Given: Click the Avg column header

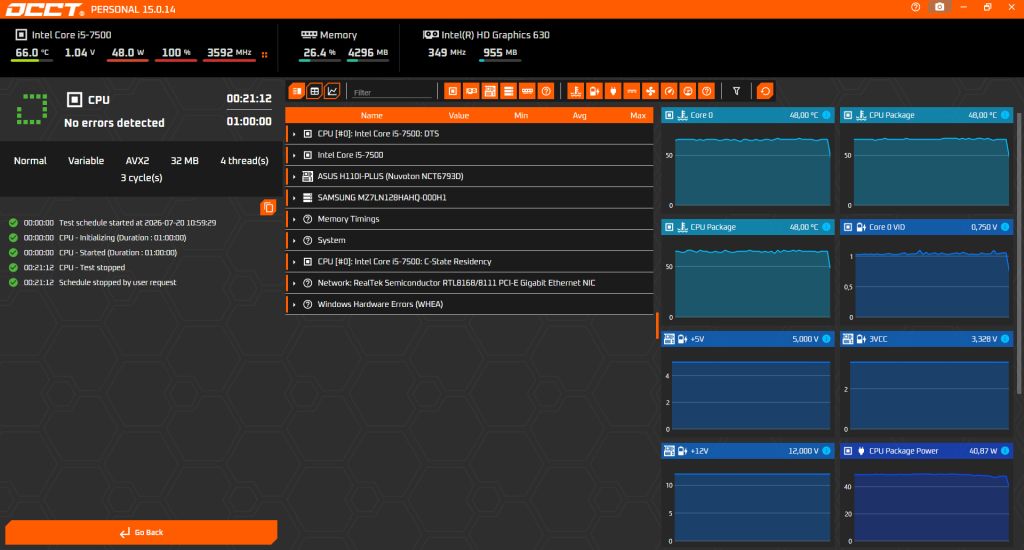Looking at the screenshot, I should coord(579,116).
